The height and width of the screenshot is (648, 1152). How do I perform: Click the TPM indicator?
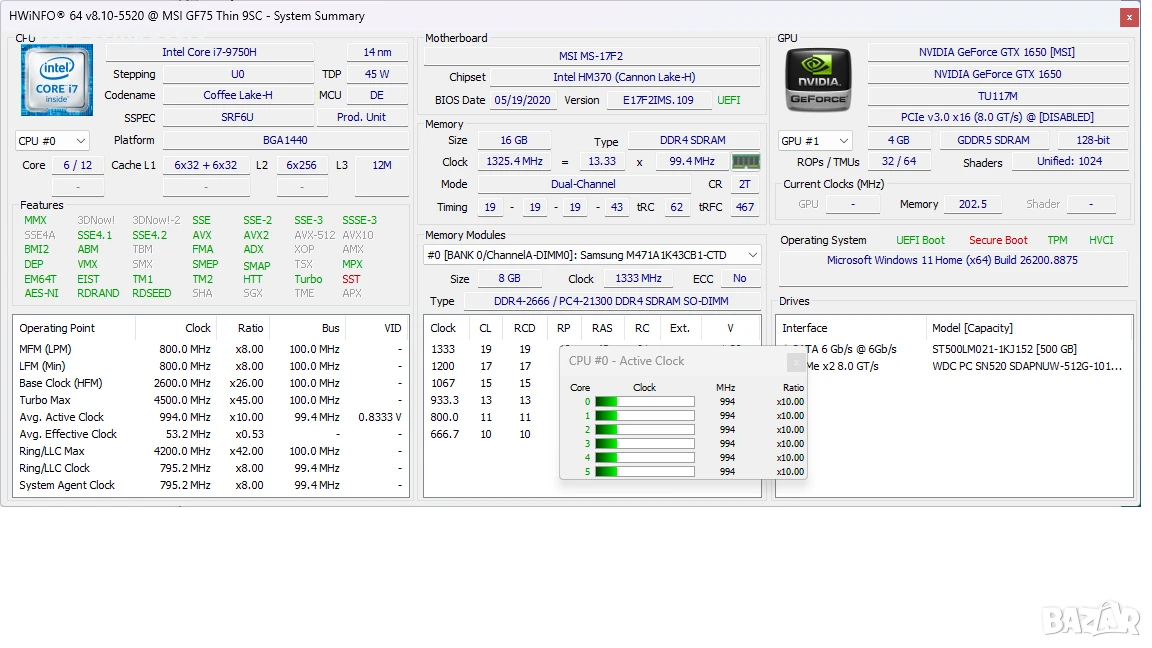pyautogui.click(x=1057, y=240)
